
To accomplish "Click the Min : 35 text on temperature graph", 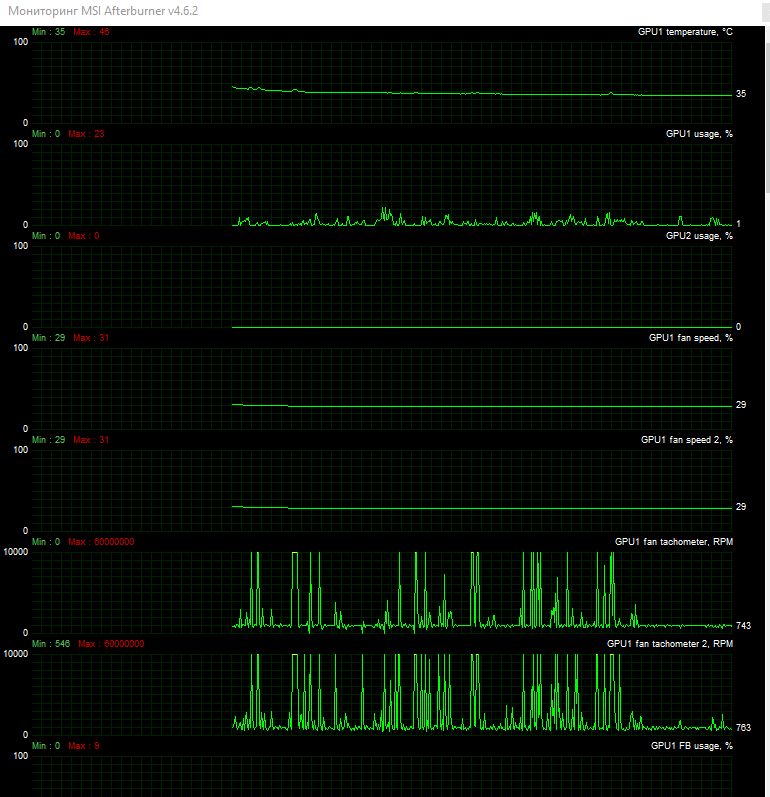I will point(48,32).
